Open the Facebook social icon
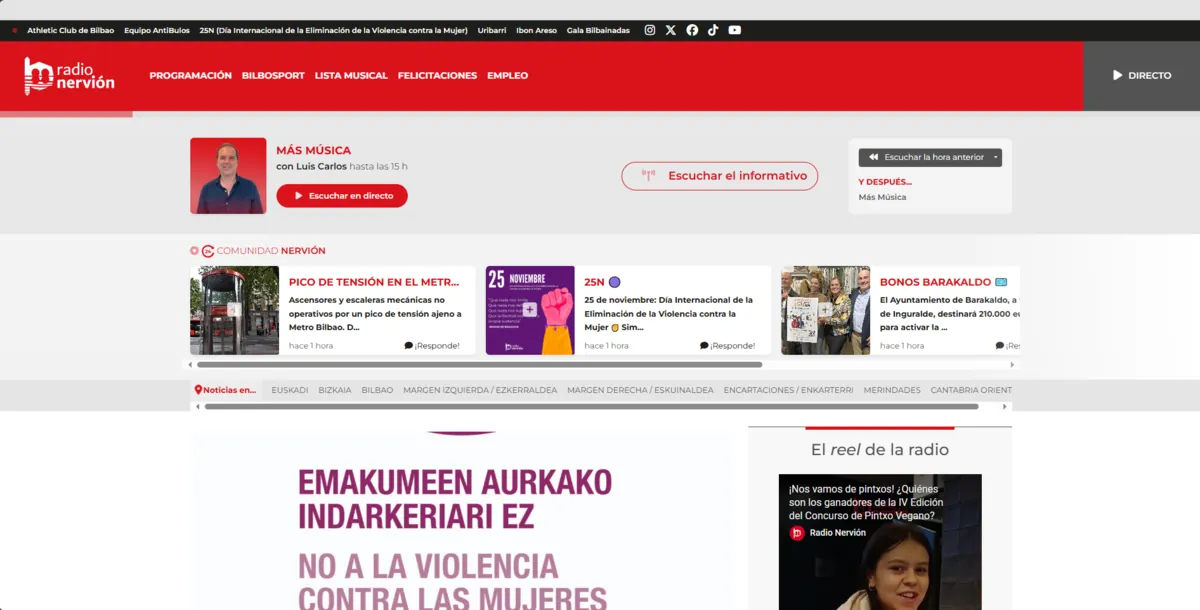Screen dimensions: 1200x610 tap(692, 30)
